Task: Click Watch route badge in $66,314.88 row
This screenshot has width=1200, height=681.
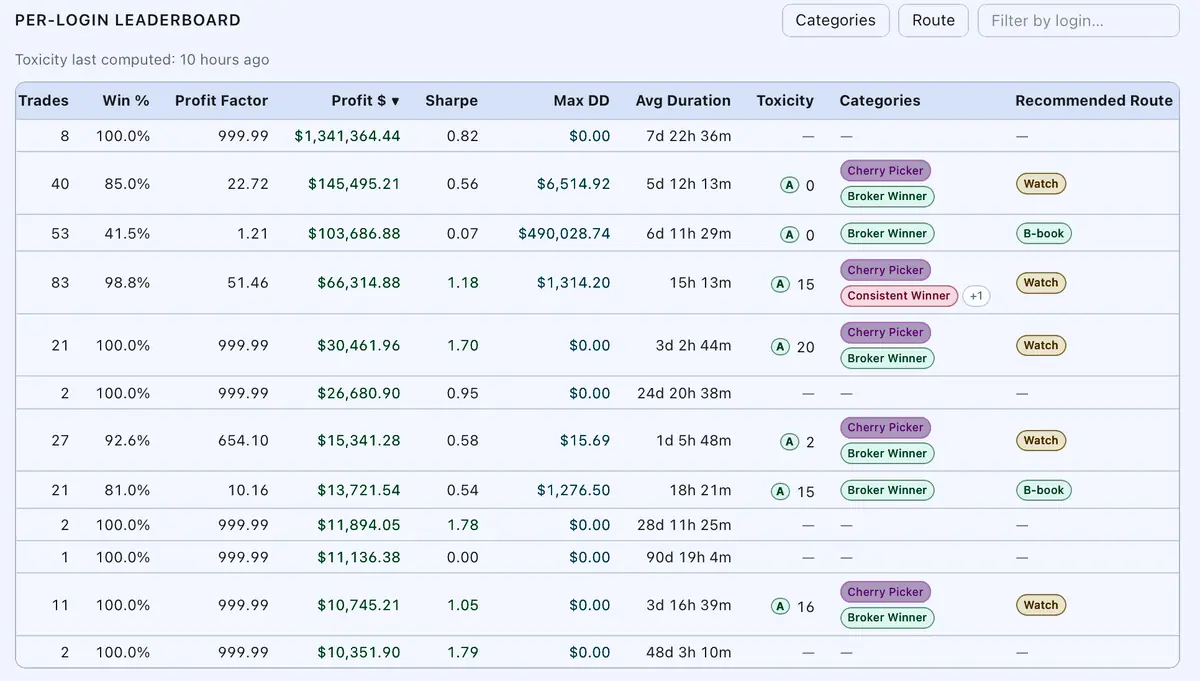Action: (x=1041, y=283)
